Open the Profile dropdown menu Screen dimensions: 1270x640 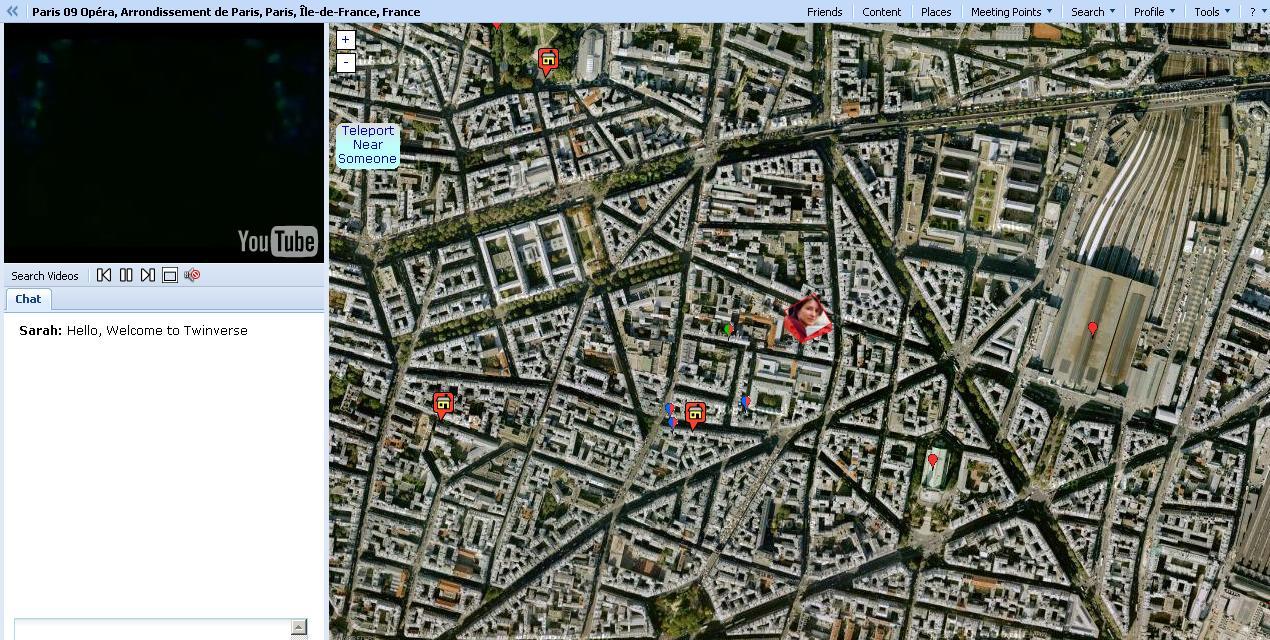click(1154, 12)
